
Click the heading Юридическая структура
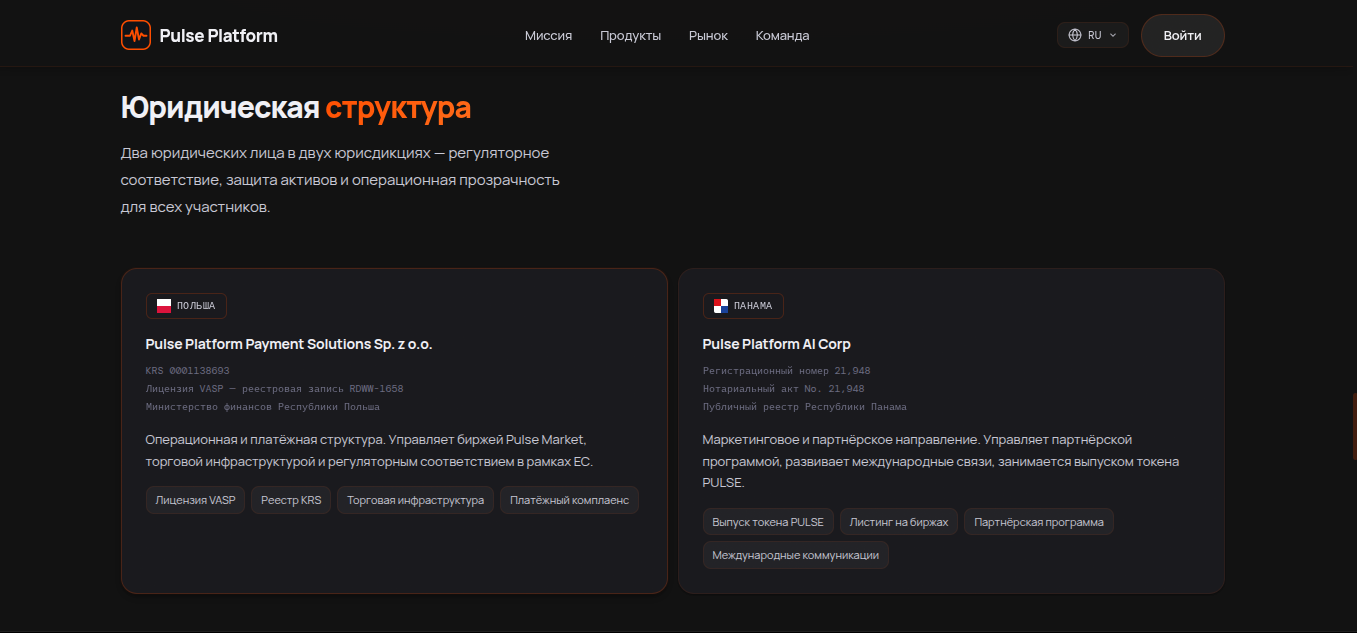point(296,108)
